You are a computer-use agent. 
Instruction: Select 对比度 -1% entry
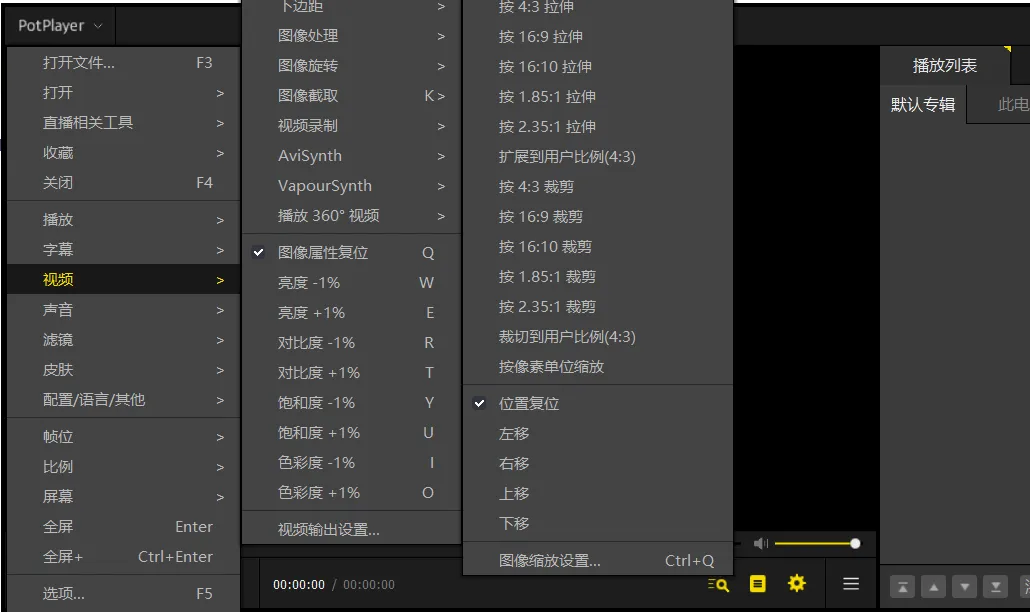coord(351,343)
